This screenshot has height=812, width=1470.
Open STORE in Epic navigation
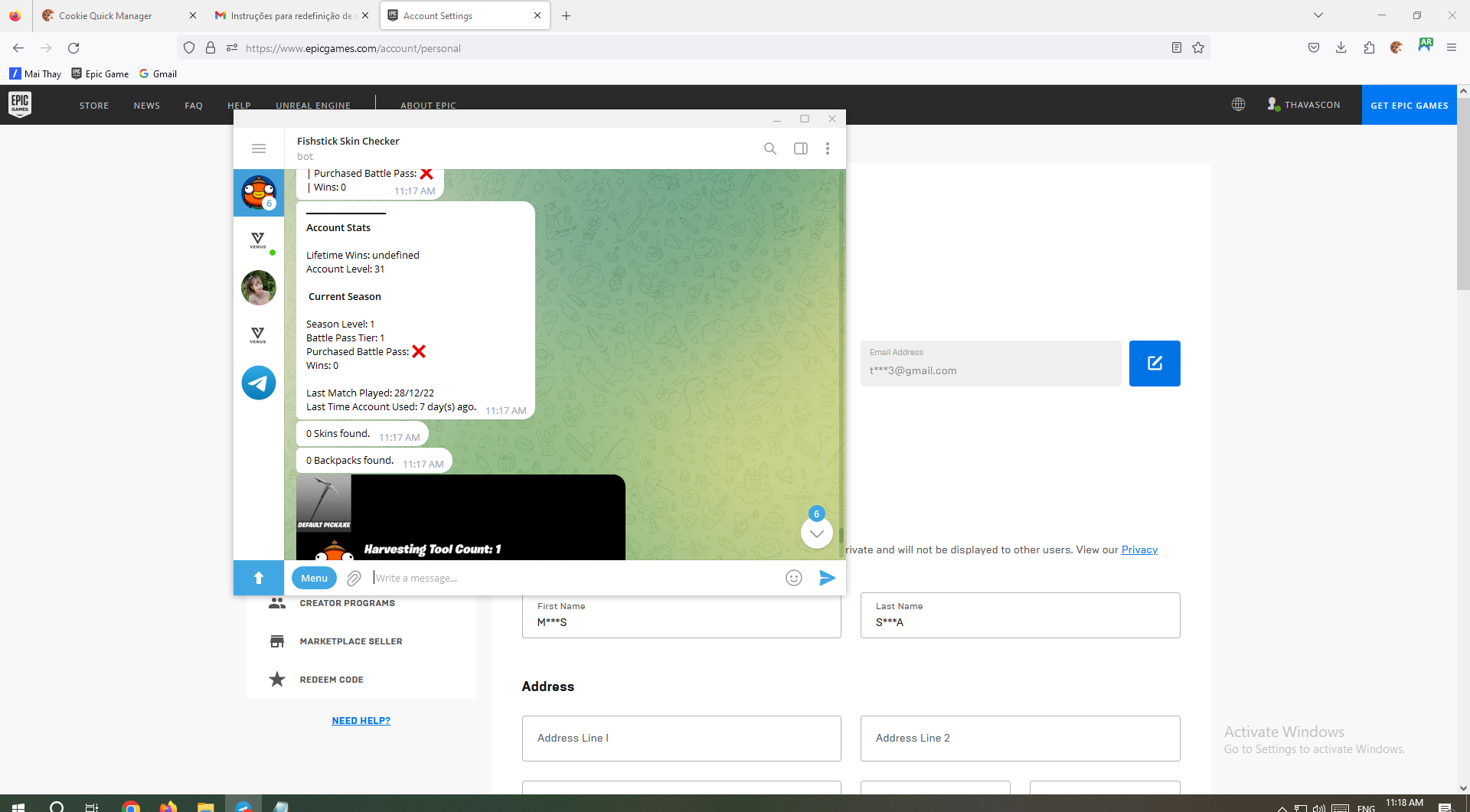click(94, 106)
